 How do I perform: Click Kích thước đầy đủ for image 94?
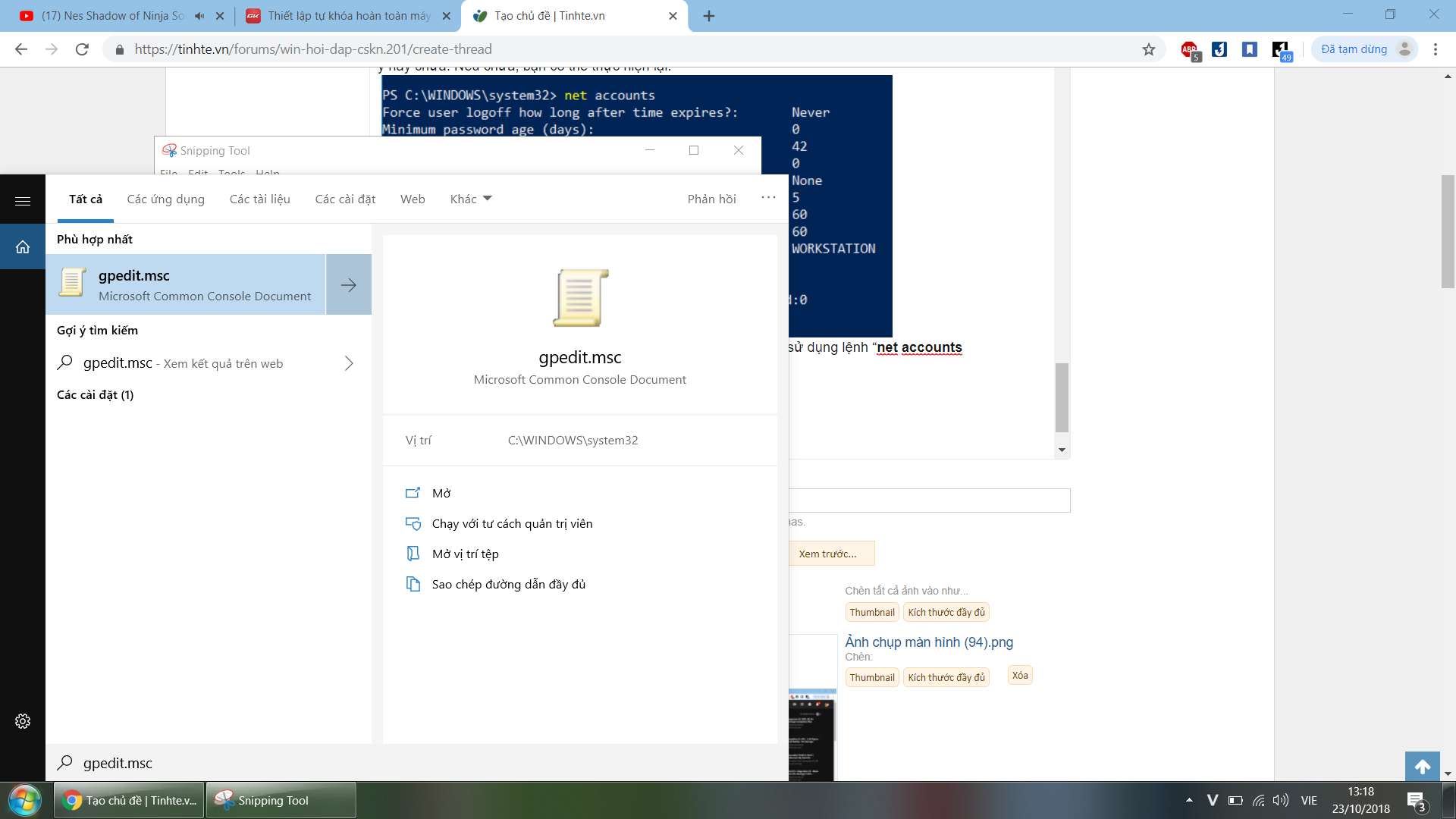point(946,677)
